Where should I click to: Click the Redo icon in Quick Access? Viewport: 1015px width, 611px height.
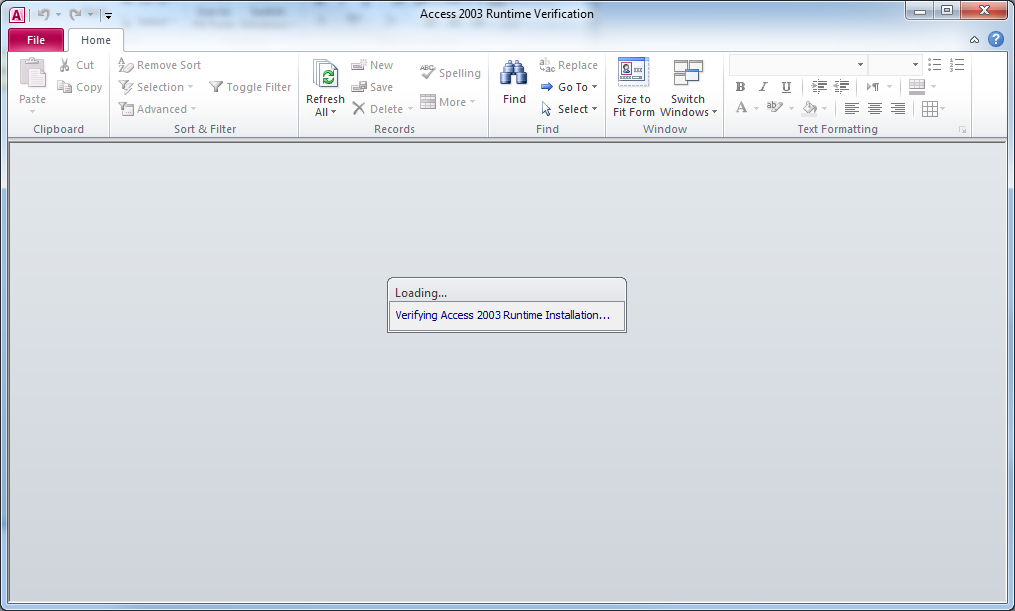75,14
